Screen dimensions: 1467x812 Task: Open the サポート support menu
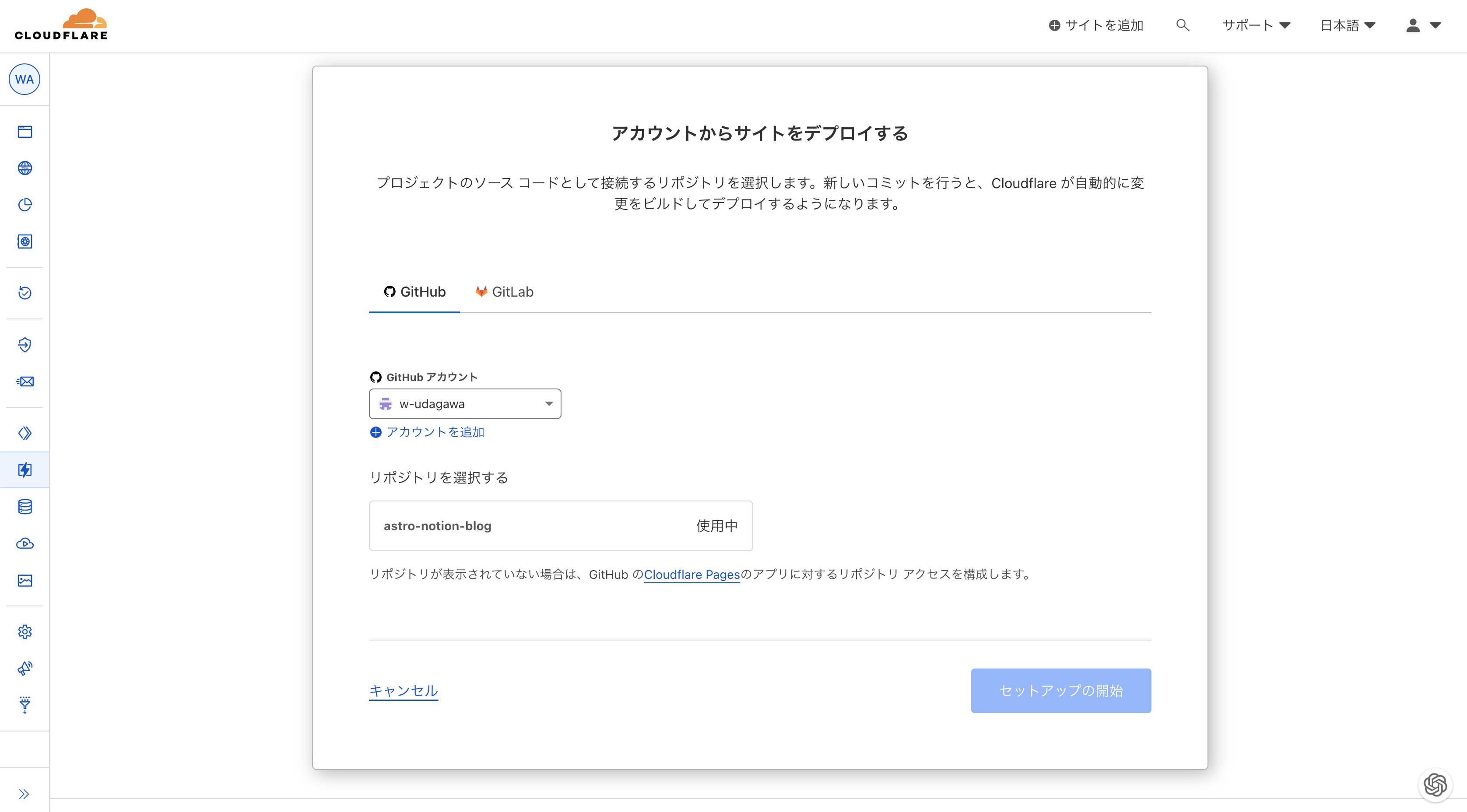pyautogui.click(x=1256, y=25)
